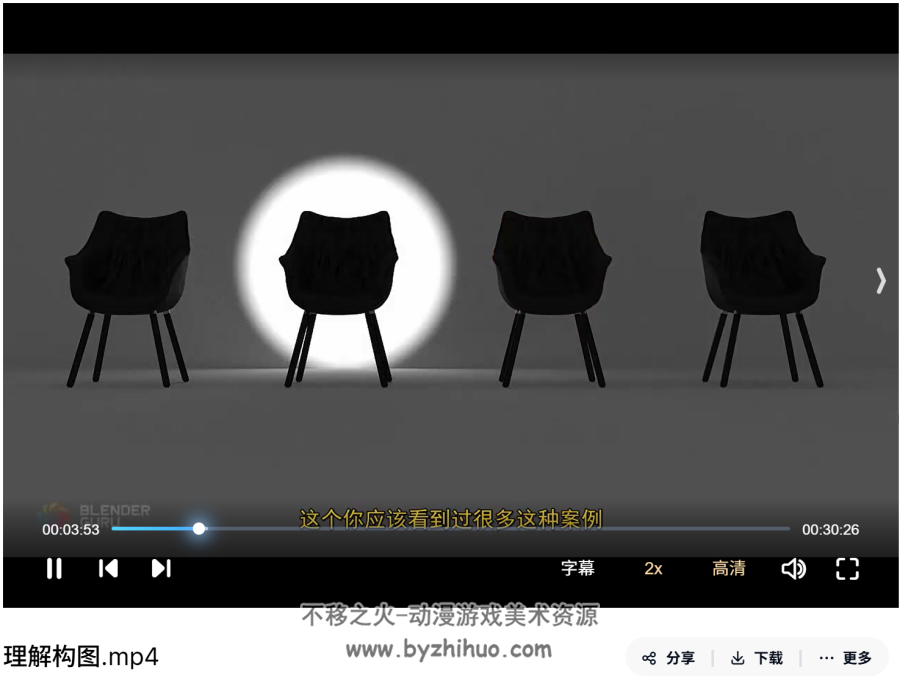Click the download arrow icon
The height and width of the screenshot is (681, 900).
click(738, 658)
